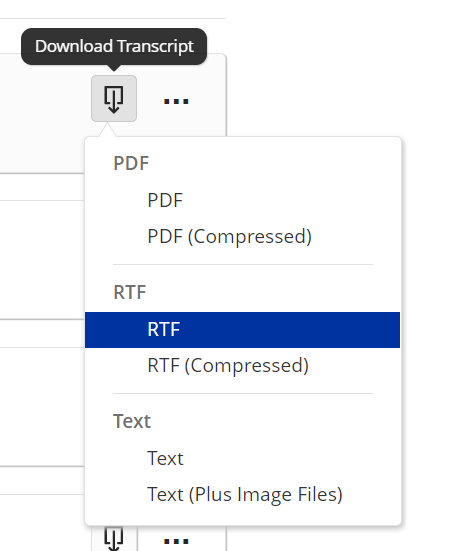Viewport: 462px width, 551px height.
Task: Click the divider between RTF and Text sections
Action: (x=243, y=394)
